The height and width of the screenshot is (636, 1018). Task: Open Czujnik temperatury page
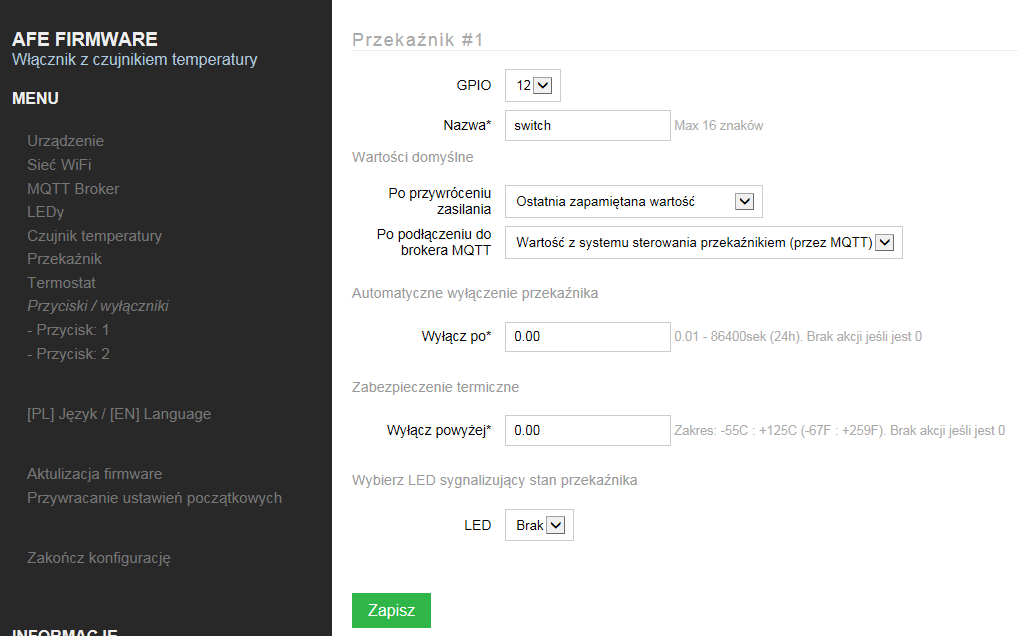(x=94, y=236)
